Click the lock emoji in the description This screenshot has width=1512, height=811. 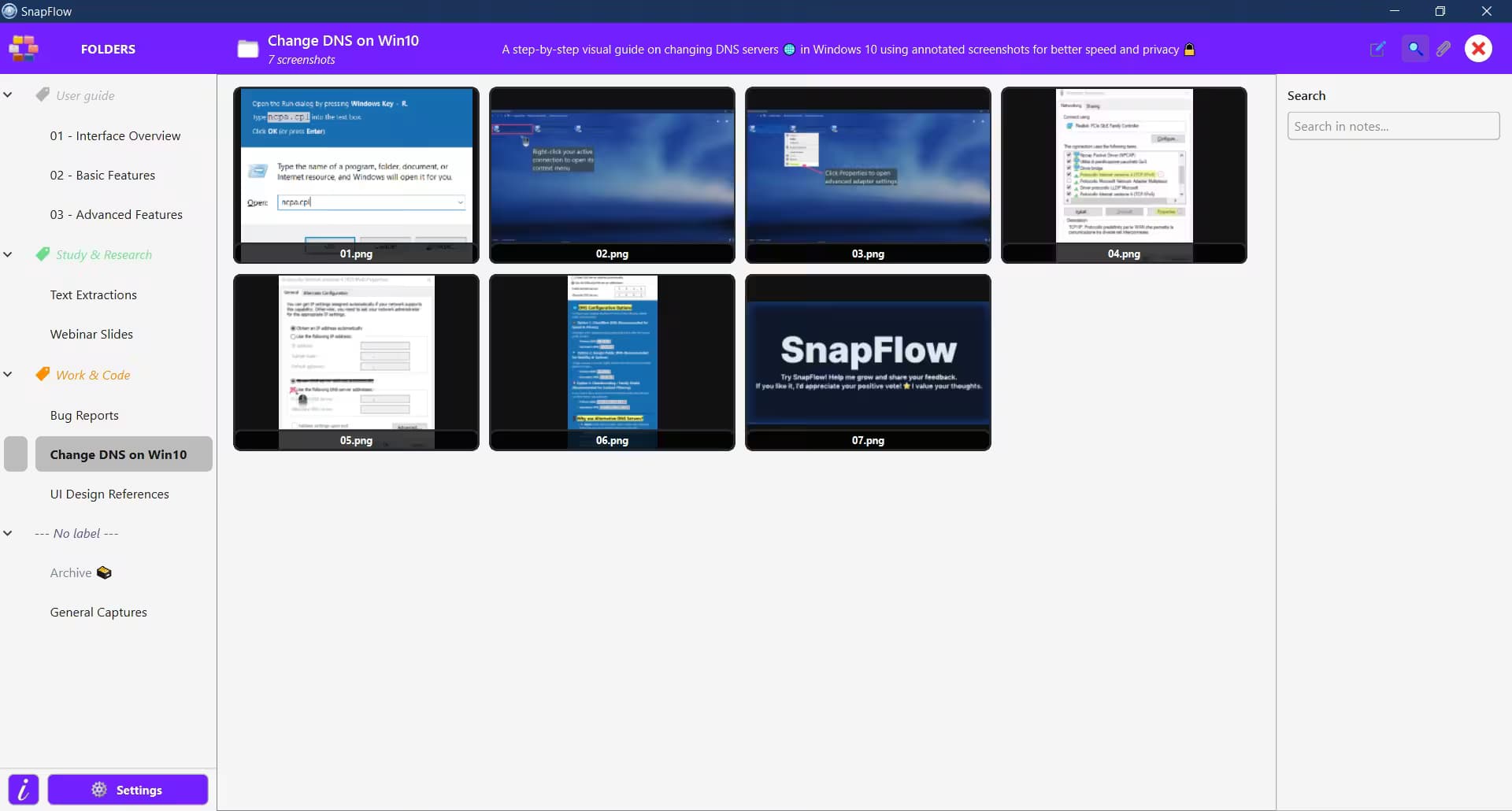pos(1189,50)
